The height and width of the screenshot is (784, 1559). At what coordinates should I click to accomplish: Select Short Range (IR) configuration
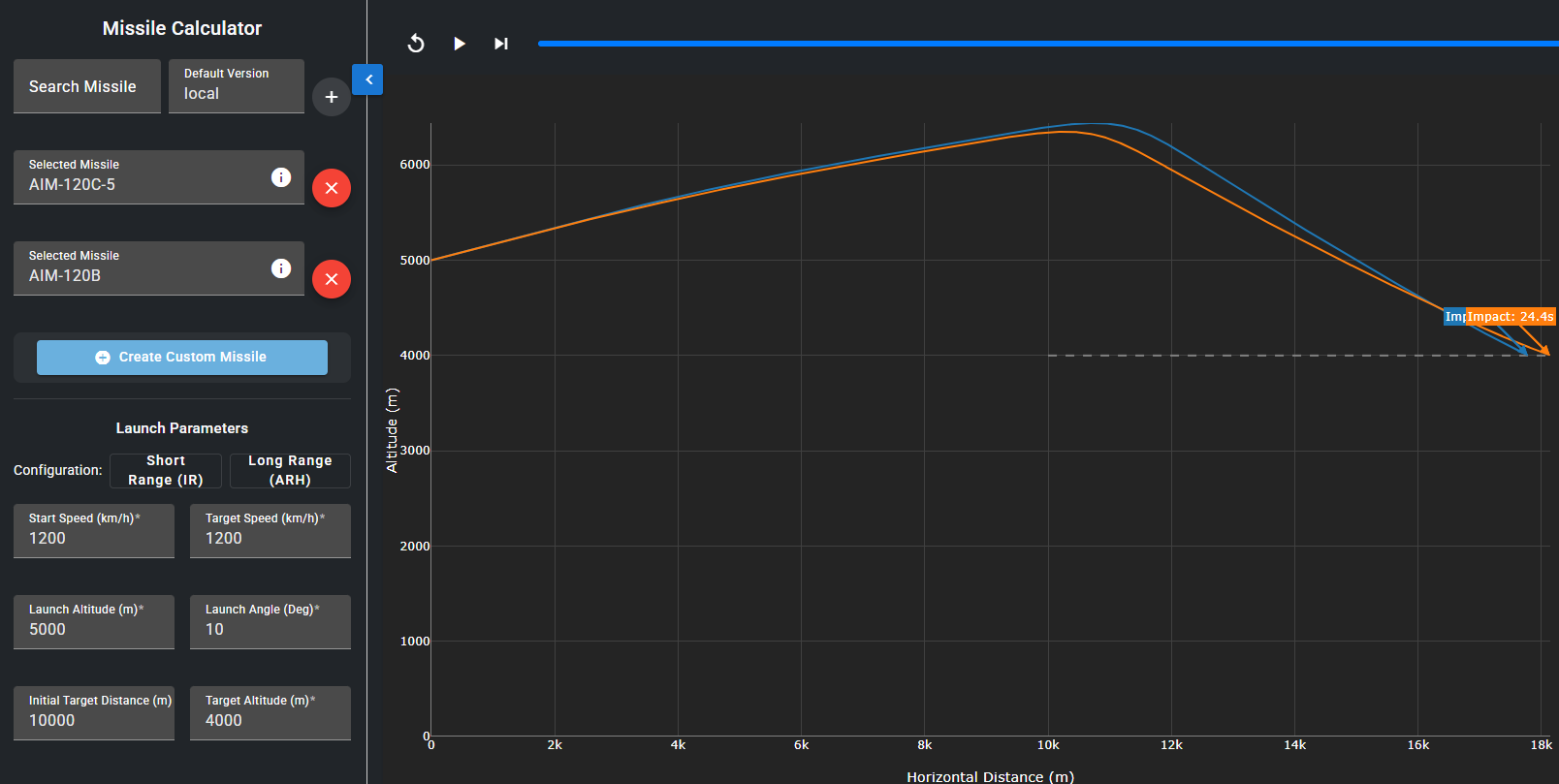click(x=166, y=470)
